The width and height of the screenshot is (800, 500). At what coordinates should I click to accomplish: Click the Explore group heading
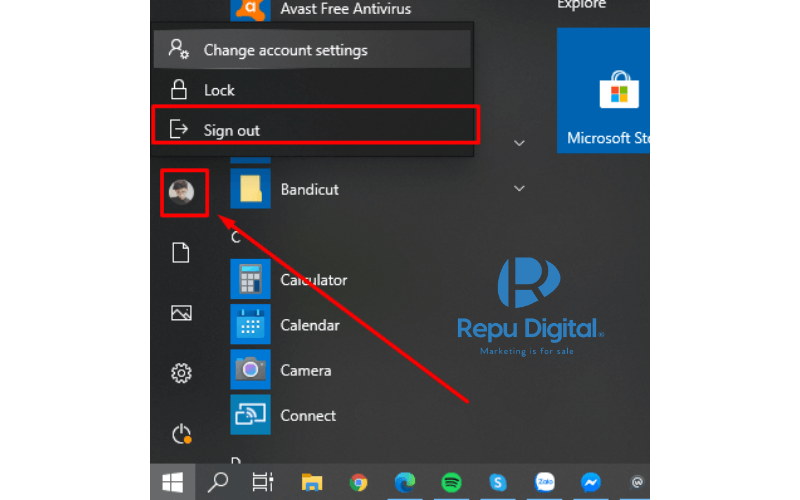[x=582, y=5]
